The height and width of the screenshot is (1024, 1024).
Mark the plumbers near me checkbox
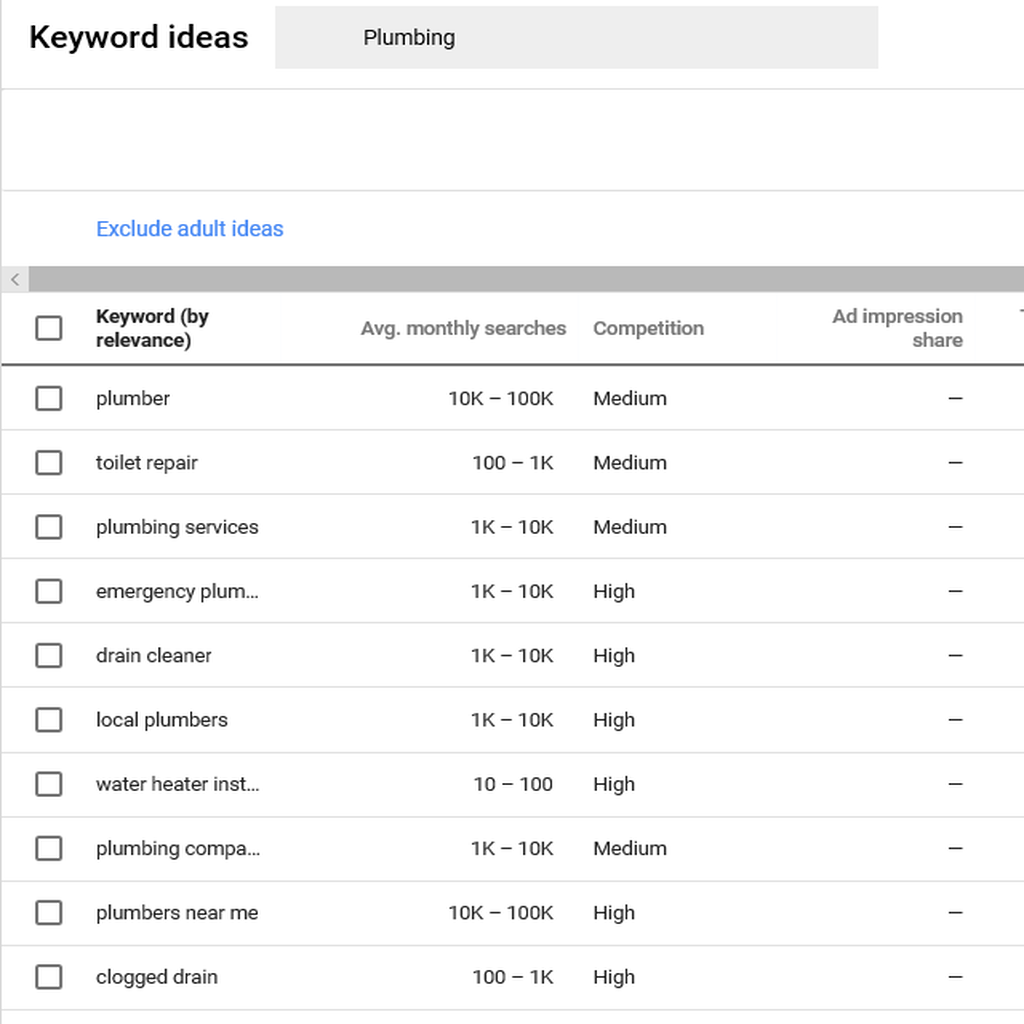tap(49, 912)
